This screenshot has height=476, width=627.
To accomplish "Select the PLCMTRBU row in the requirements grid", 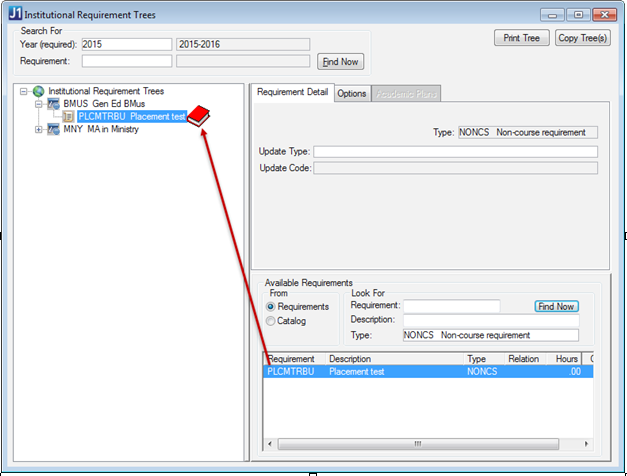I will click(428, 372).
